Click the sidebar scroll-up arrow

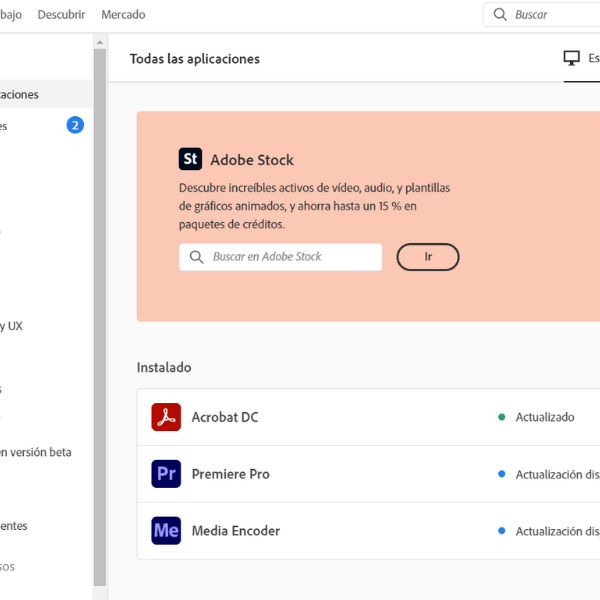[100, 42]
